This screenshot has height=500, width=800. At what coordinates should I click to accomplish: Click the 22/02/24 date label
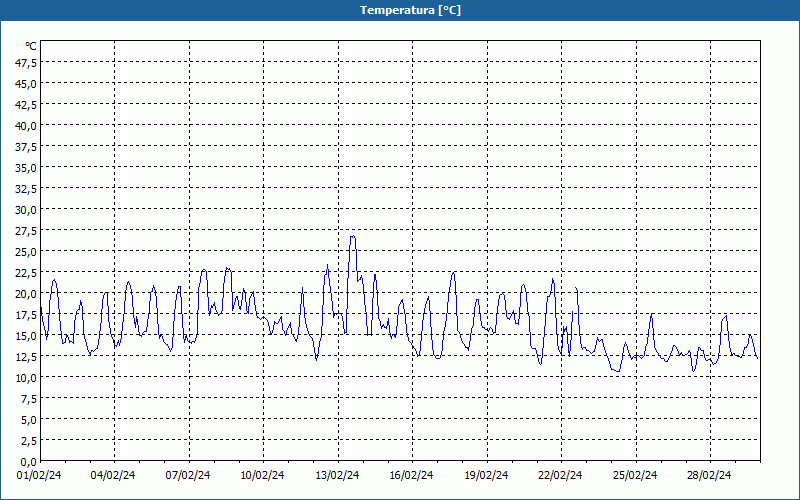(x=560, y=476)
